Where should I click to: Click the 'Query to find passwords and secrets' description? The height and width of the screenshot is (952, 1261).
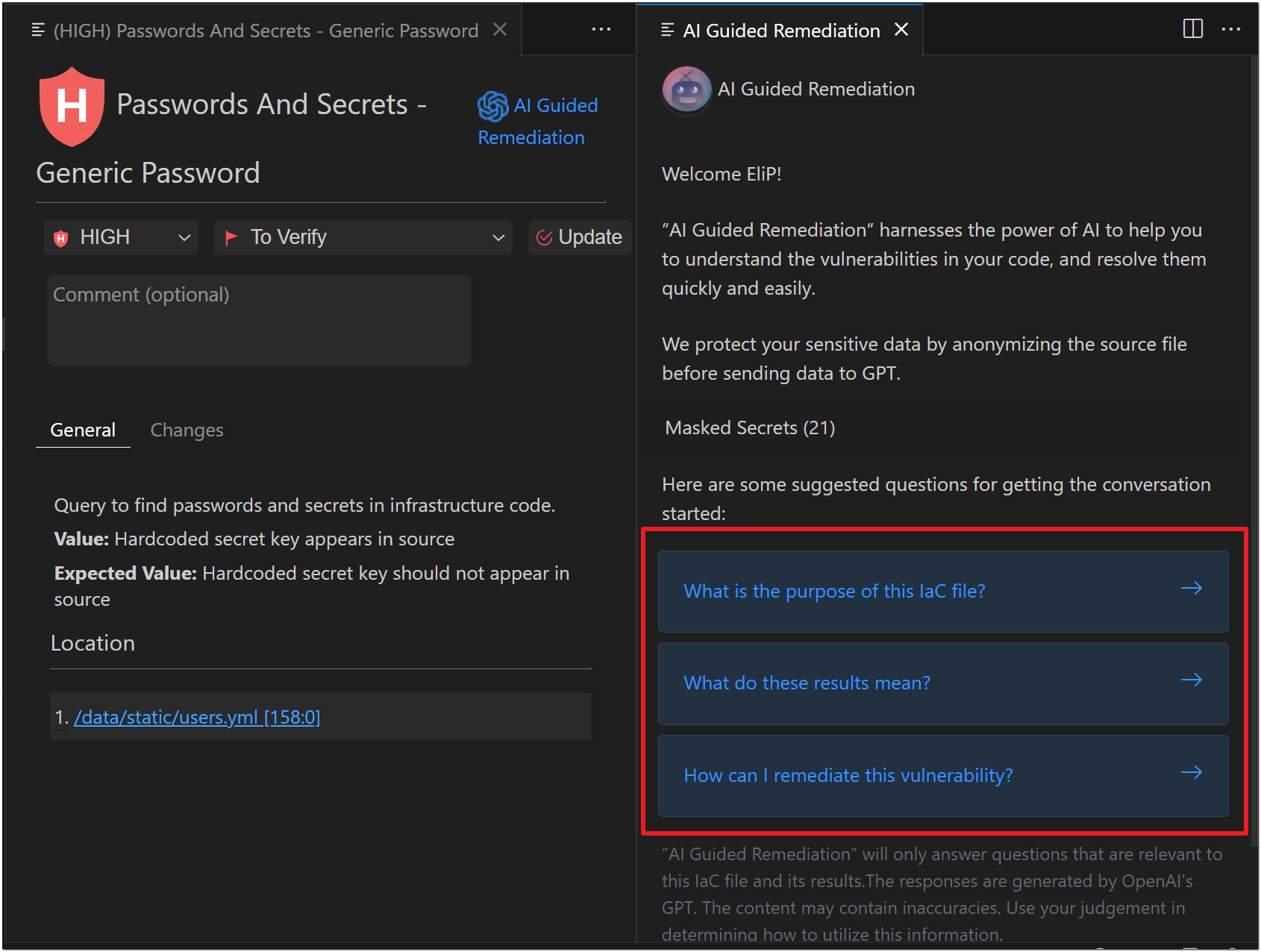pos(304,506)
